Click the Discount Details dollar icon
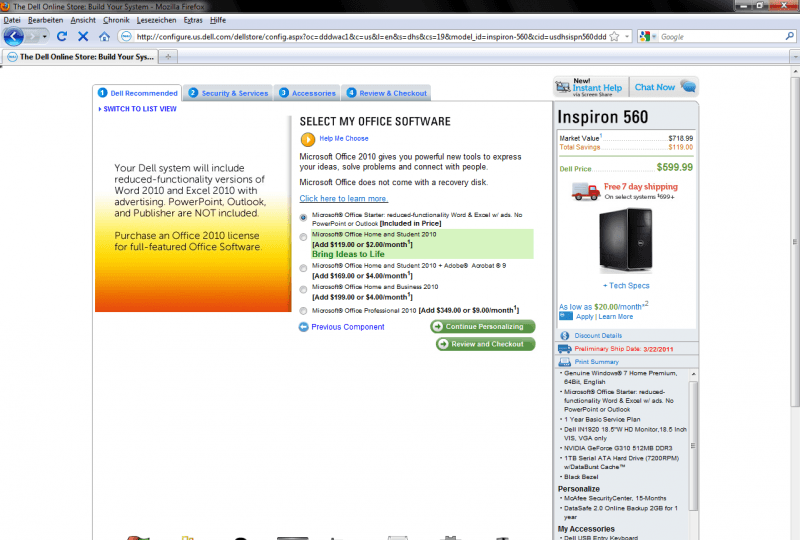 tap(564, 335)
